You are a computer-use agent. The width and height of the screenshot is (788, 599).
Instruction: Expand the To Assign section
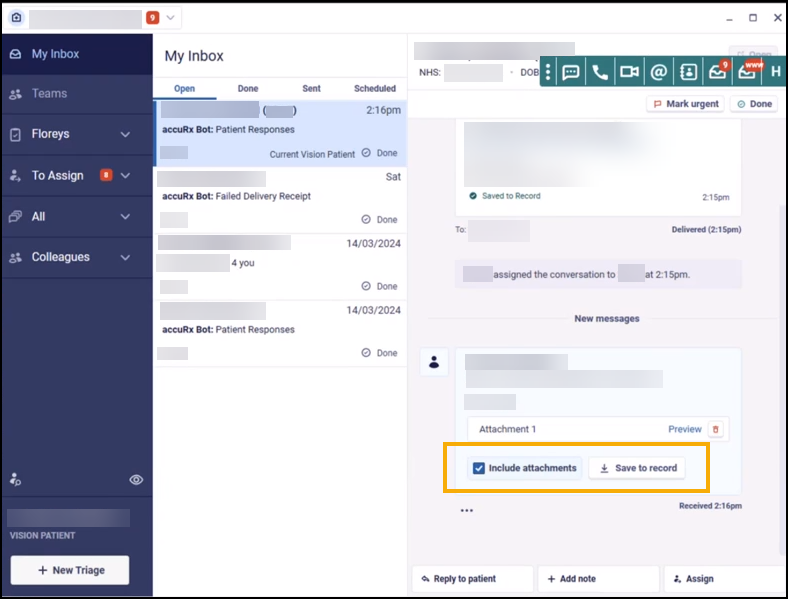coord(125,176)
